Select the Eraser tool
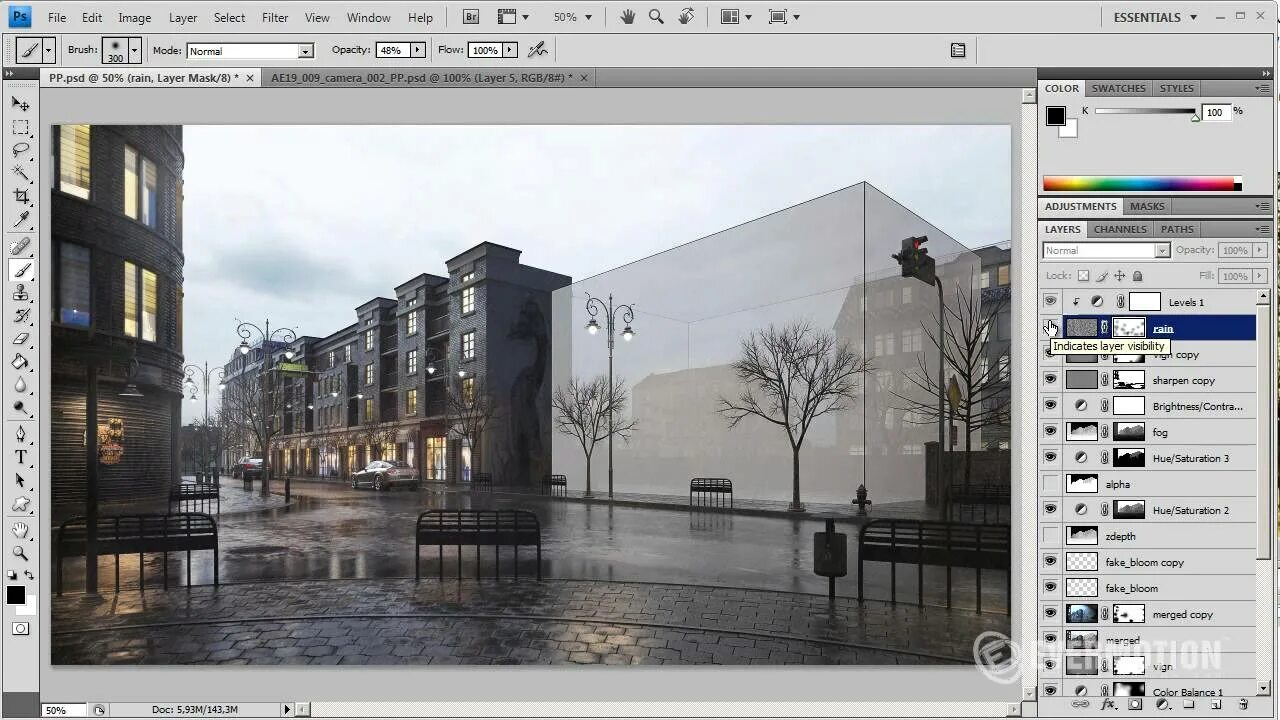The width and height of the screenshot is (1280, 720). tap(21, 339)
